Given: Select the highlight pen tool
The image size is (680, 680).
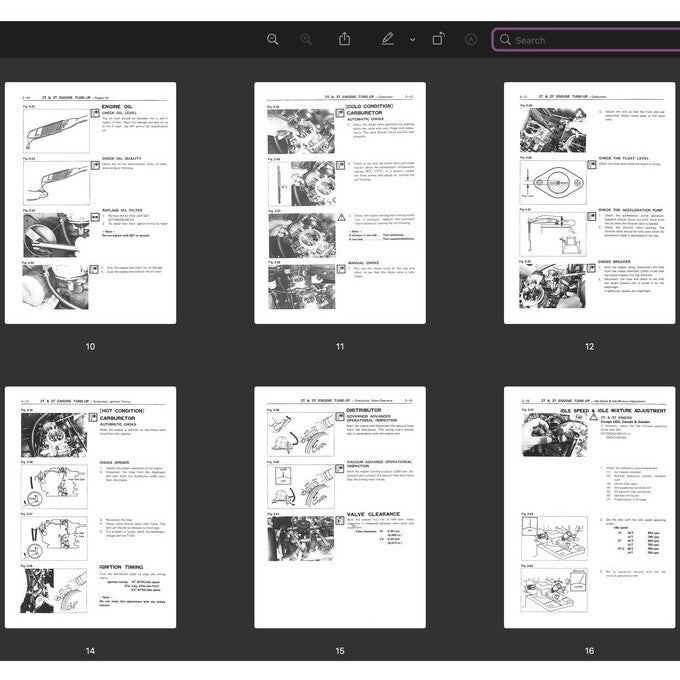Looking at the screenshot, I should point(388,39).
